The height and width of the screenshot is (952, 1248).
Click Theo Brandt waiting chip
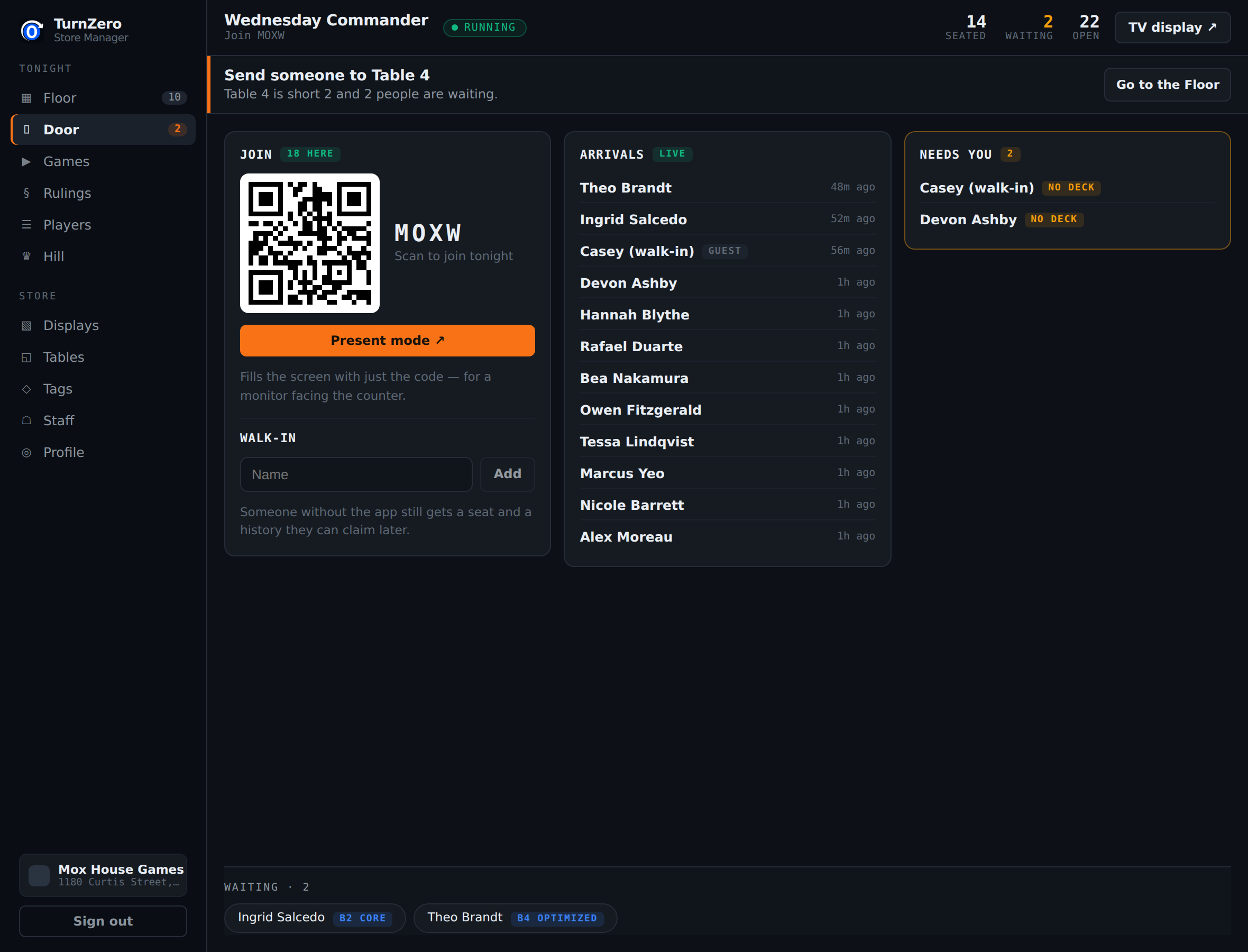pyautogui.click(x=515, y=918)
